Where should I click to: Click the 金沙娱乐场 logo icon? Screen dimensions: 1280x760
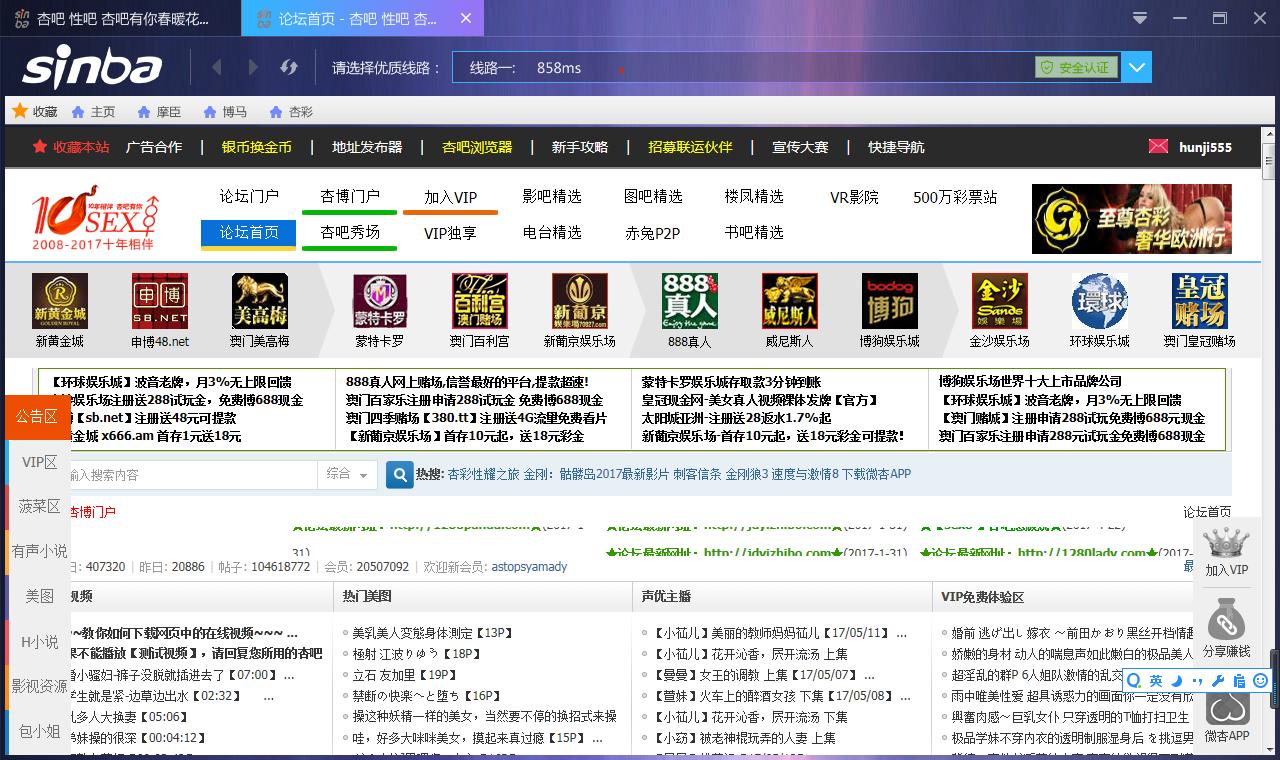point(1000,301)
